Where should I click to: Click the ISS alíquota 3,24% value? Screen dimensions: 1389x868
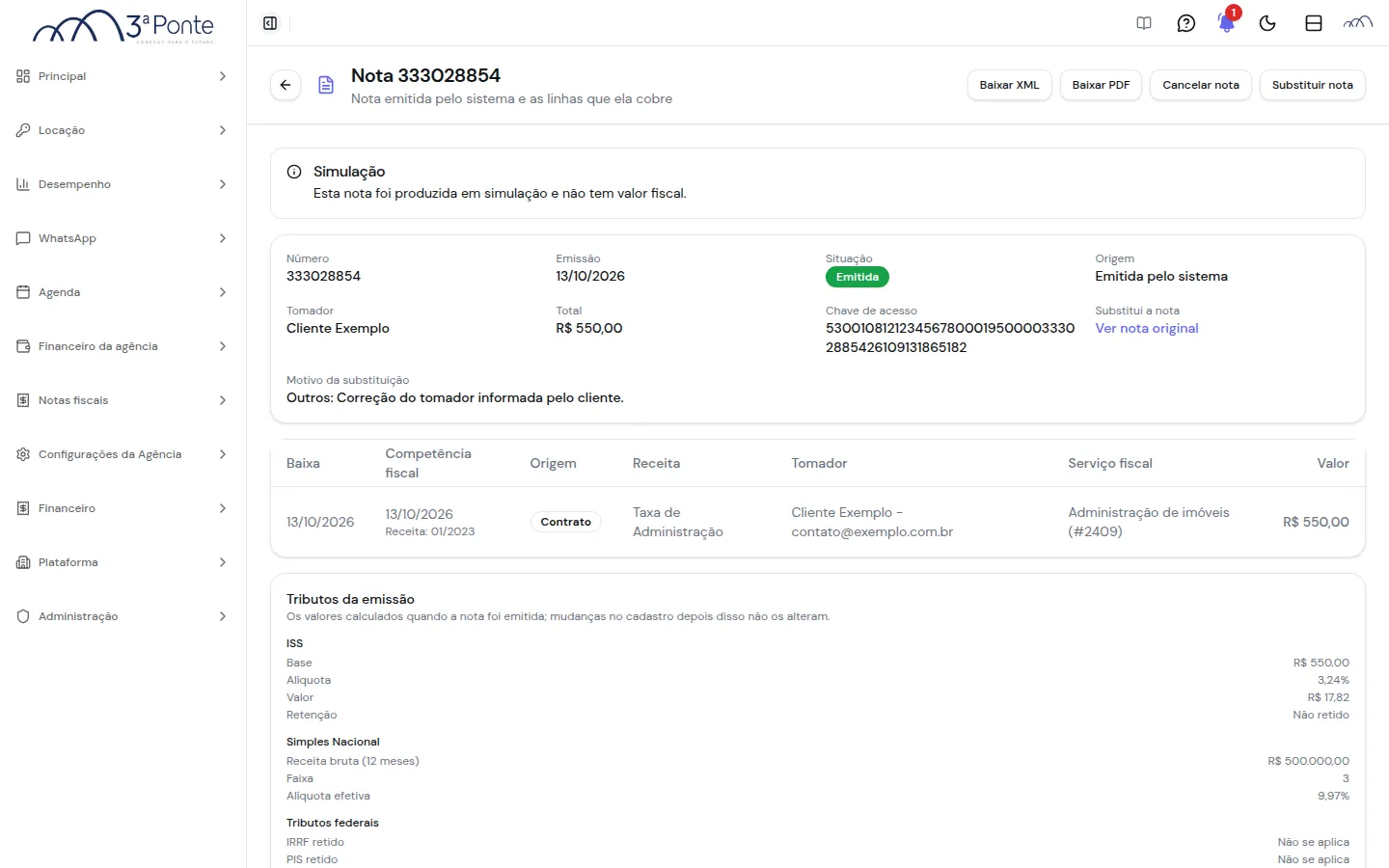click(1333, 680)
